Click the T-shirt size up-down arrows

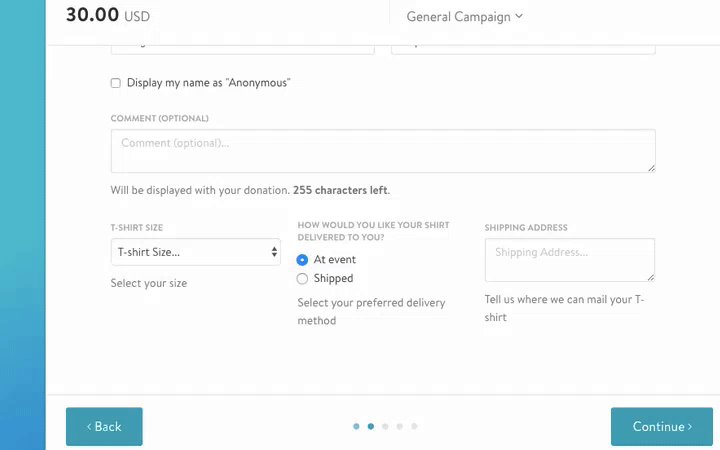274,252
